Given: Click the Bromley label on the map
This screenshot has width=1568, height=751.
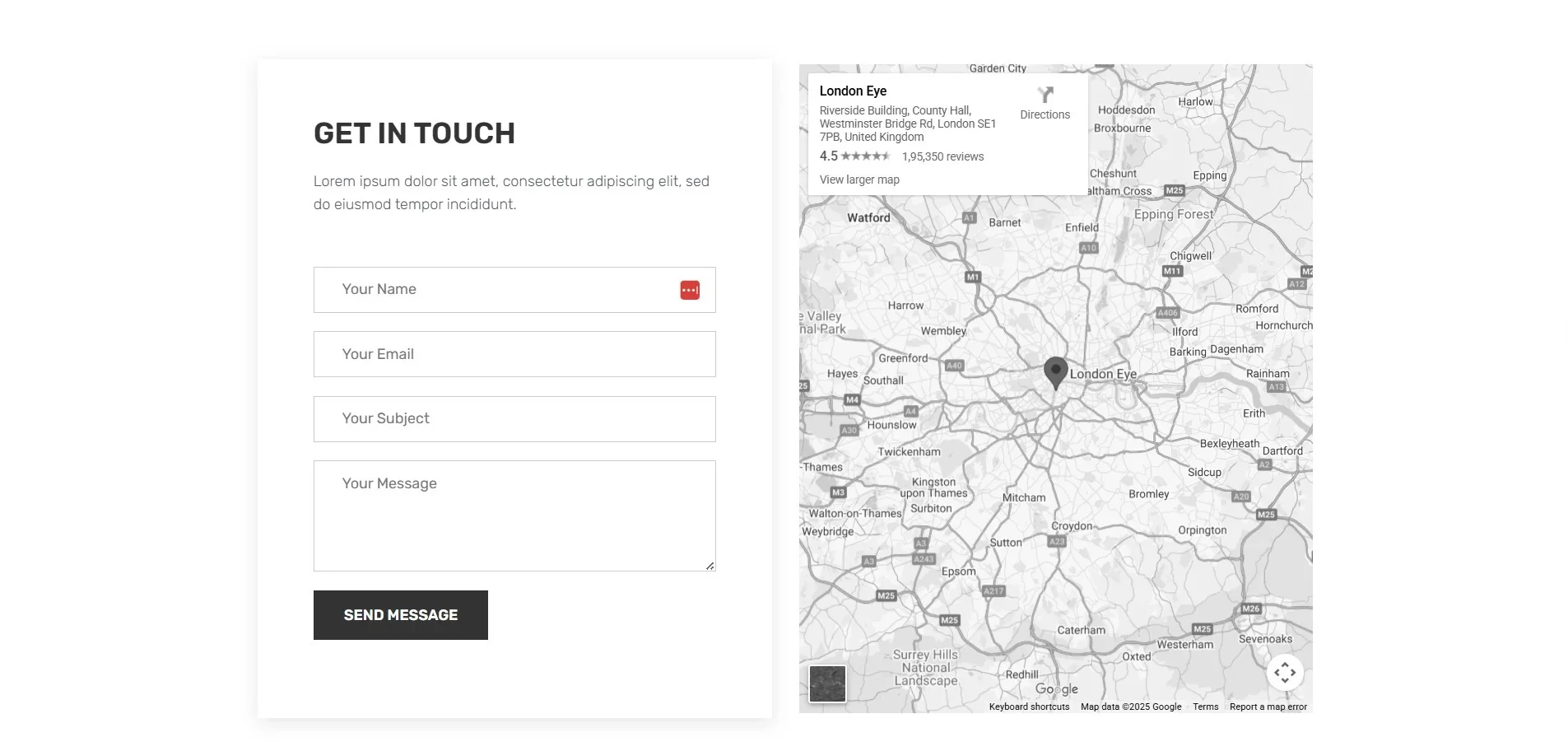Looking at the screenshot, I should (1148, 494).
